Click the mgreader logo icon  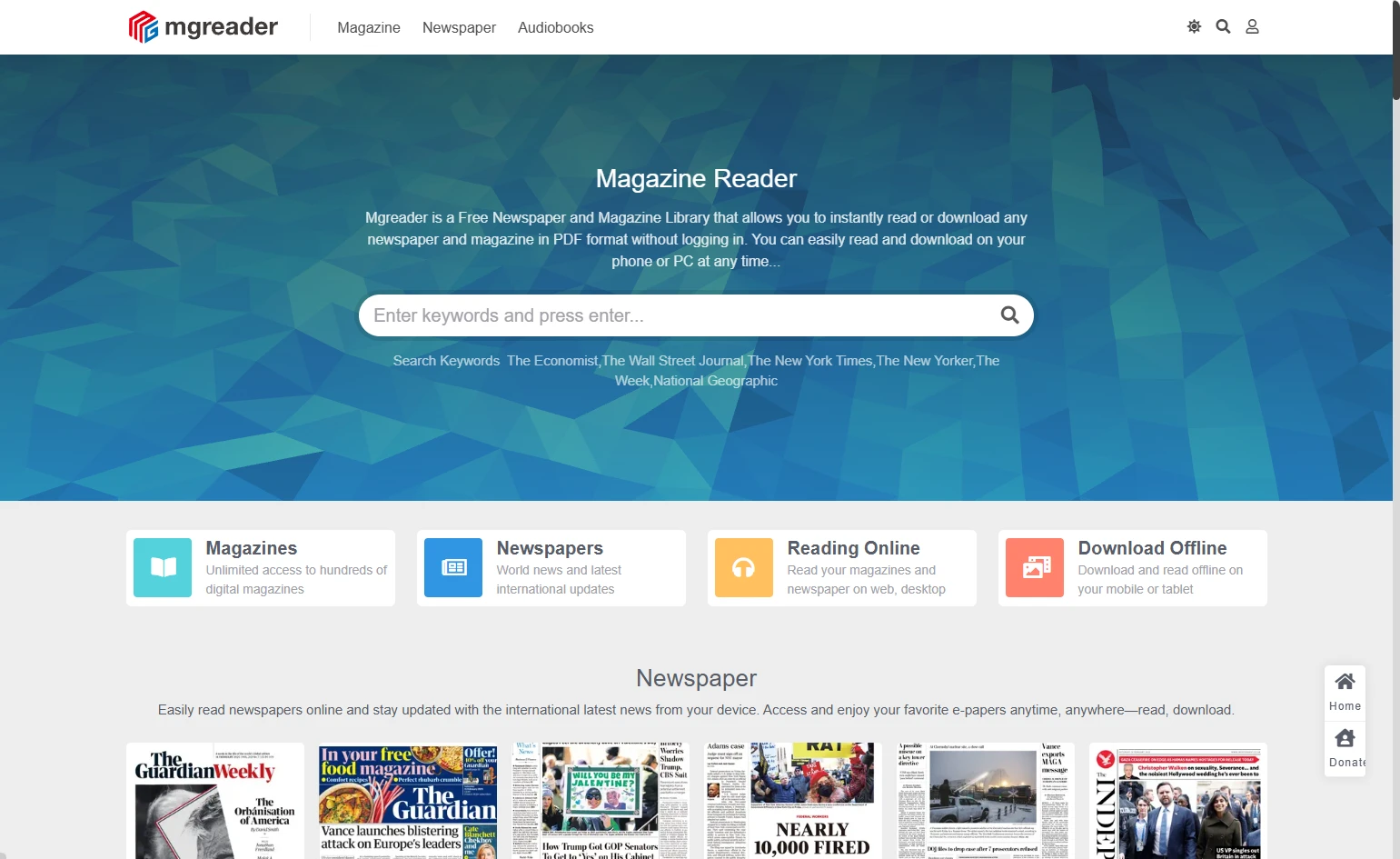pyautogui.click(x=144, y=27)
